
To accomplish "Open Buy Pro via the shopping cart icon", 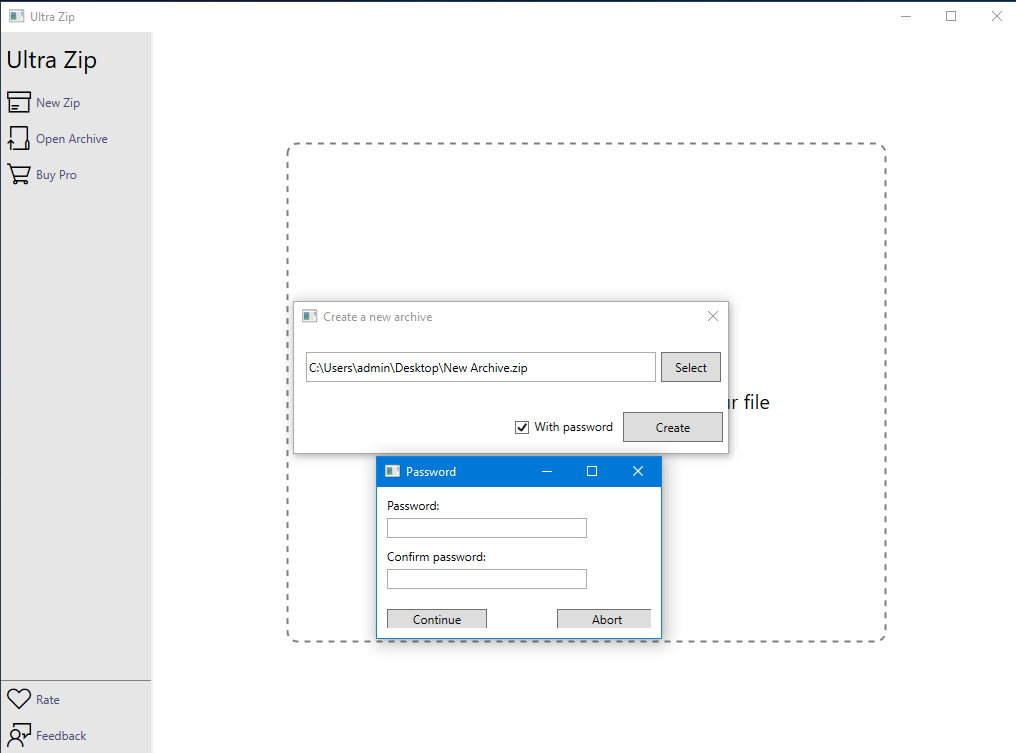I will (x=18, y=173).
